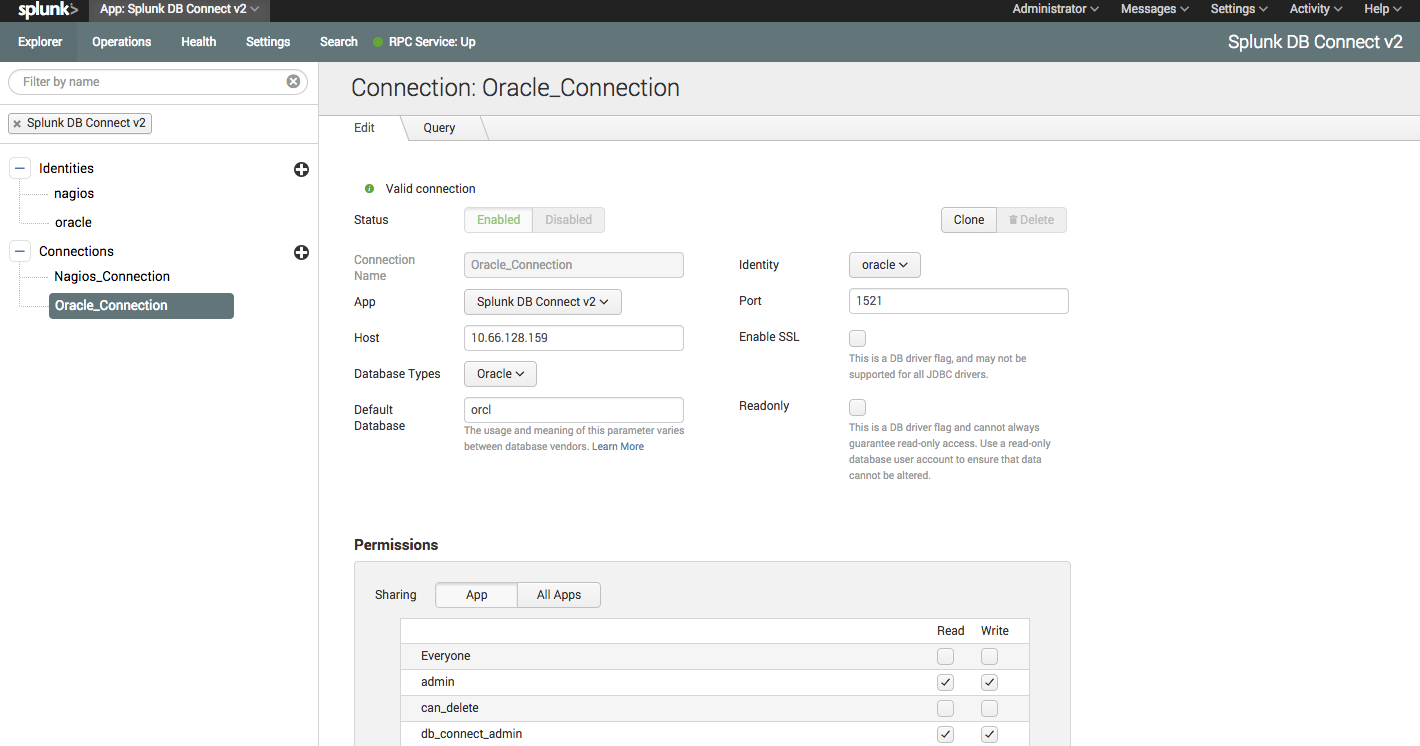
Task: Click the Delete button
Action: [x=1031, y=220]
